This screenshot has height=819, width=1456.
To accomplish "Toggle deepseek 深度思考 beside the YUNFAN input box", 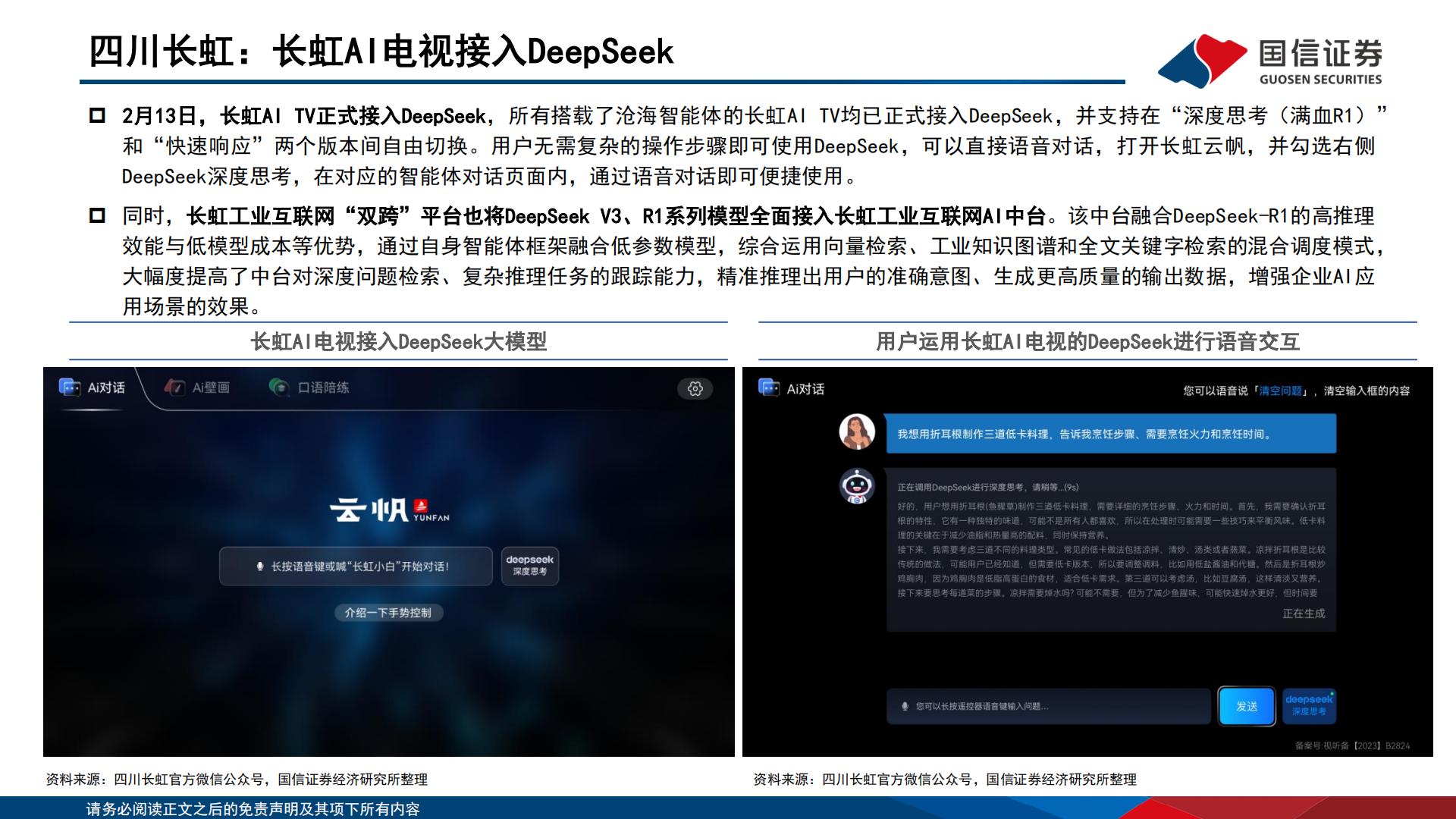I will click(530, 566).
